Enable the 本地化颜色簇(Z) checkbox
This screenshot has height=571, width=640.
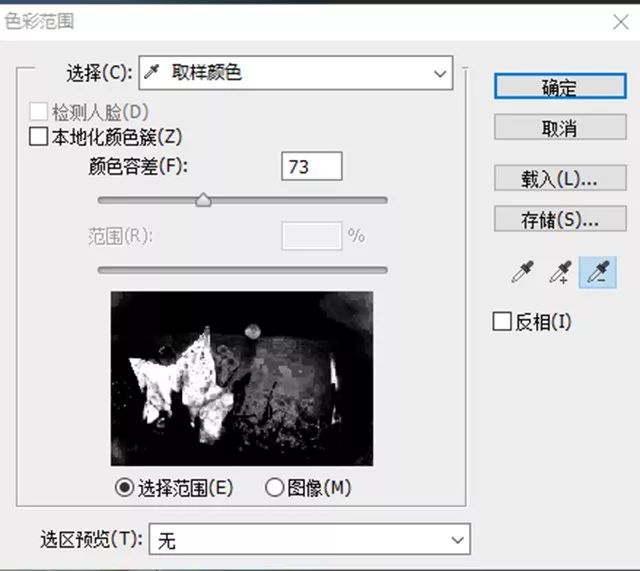click(38, 136)
